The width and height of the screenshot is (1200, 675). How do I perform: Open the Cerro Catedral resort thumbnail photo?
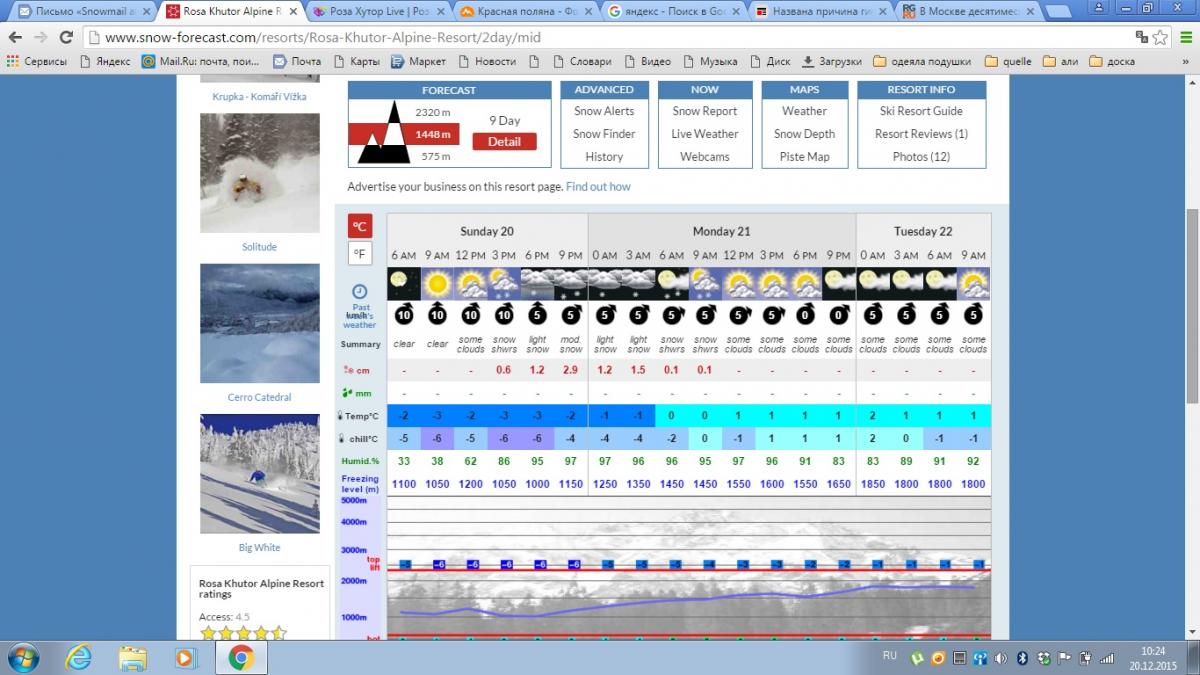coord(260,323)
